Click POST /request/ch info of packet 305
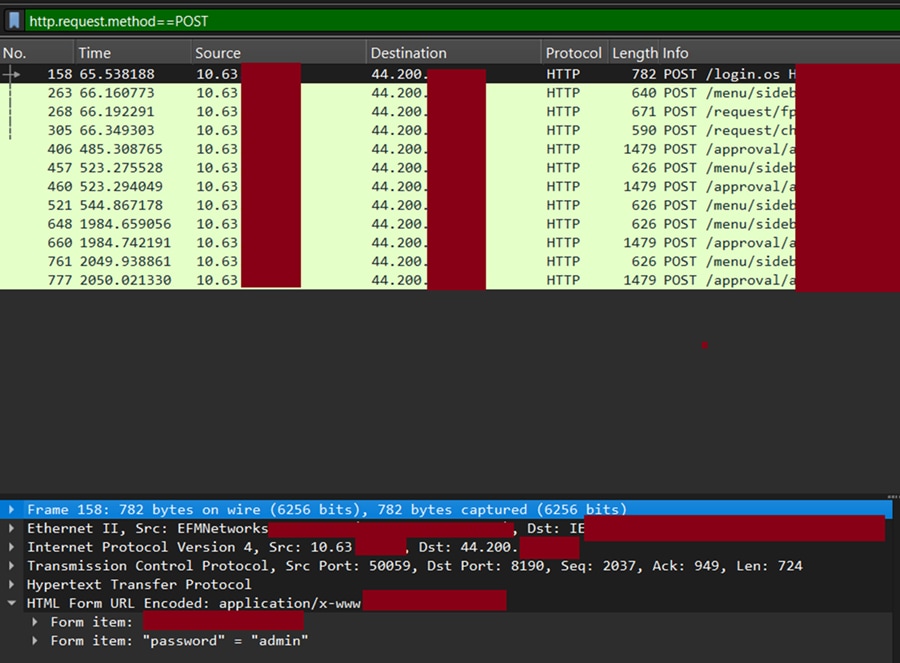Viewport: 900px width, 663px height. (x=729, y=130)
